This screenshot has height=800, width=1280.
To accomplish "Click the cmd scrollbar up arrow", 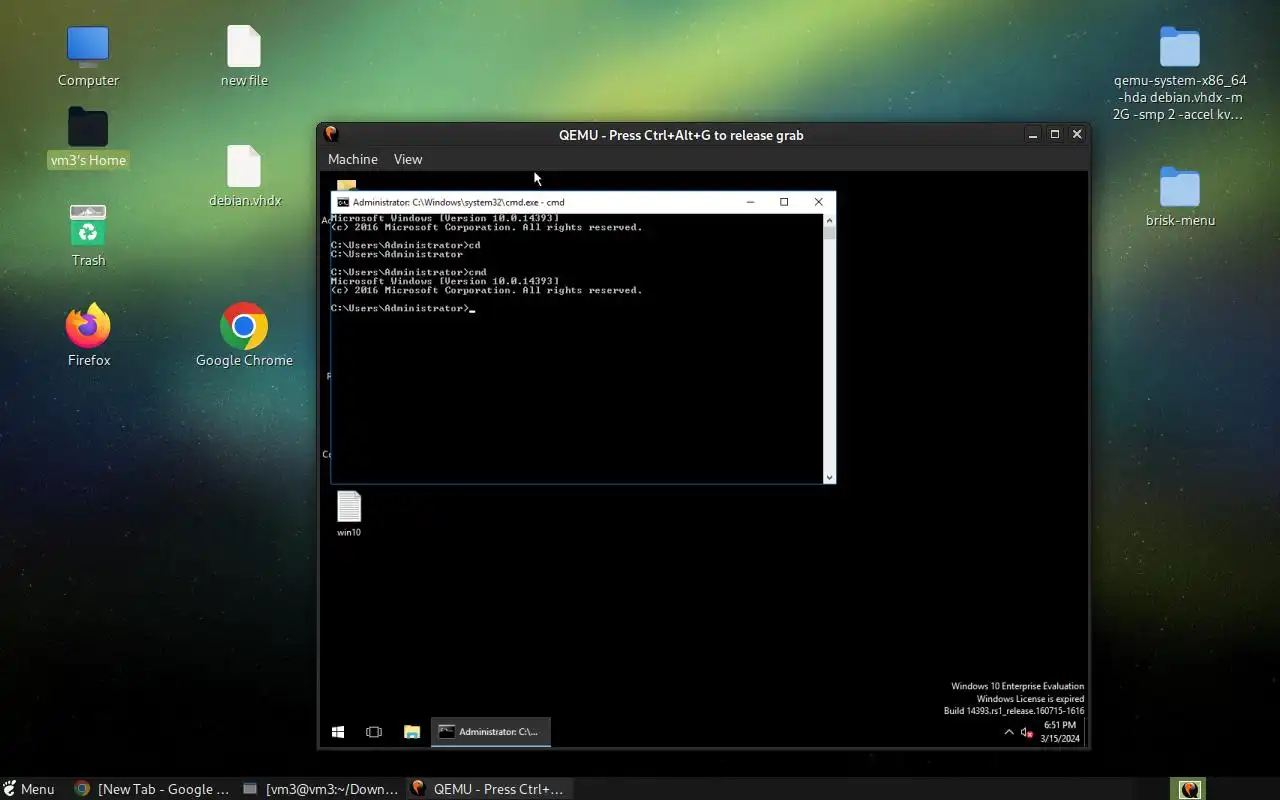I will 829,219.
